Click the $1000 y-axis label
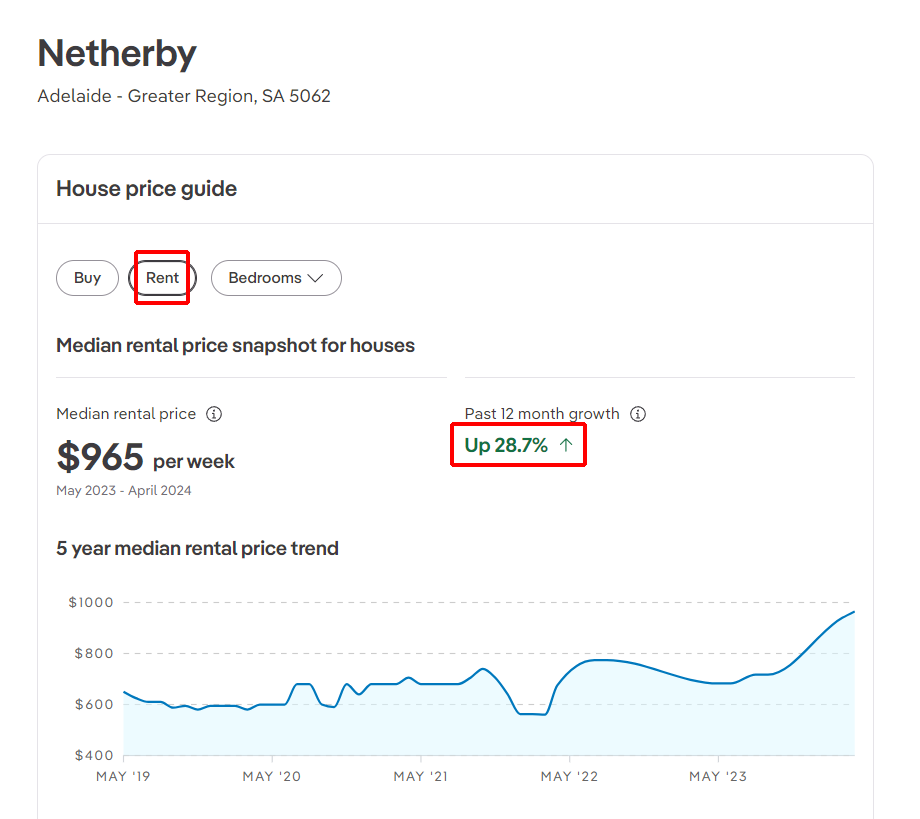 point(91,602)
